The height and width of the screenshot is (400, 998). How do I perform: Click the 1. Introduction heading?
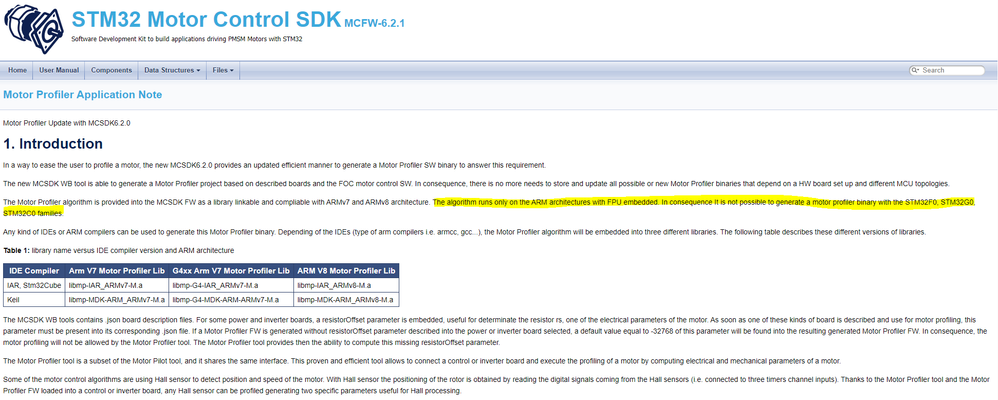pos(53,143)
